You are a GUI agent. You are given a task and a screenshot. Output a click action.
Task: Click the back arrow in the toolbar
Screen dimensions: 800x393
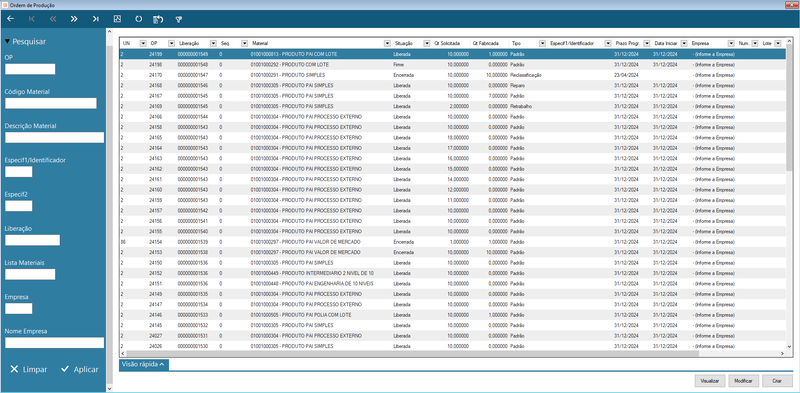pos(11,19)
